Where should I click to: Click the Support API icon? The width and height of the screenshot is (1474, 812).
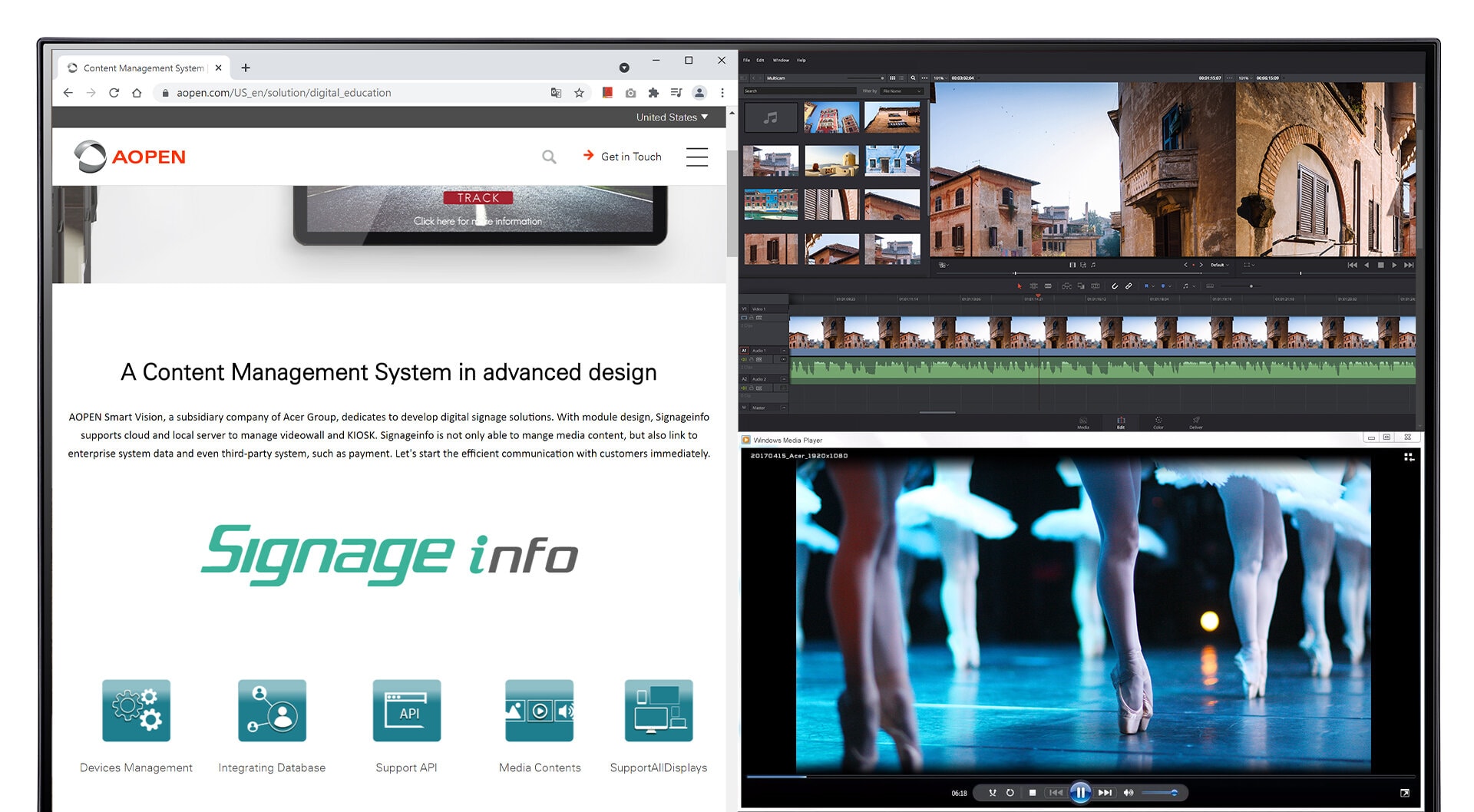tap(407, 710)
